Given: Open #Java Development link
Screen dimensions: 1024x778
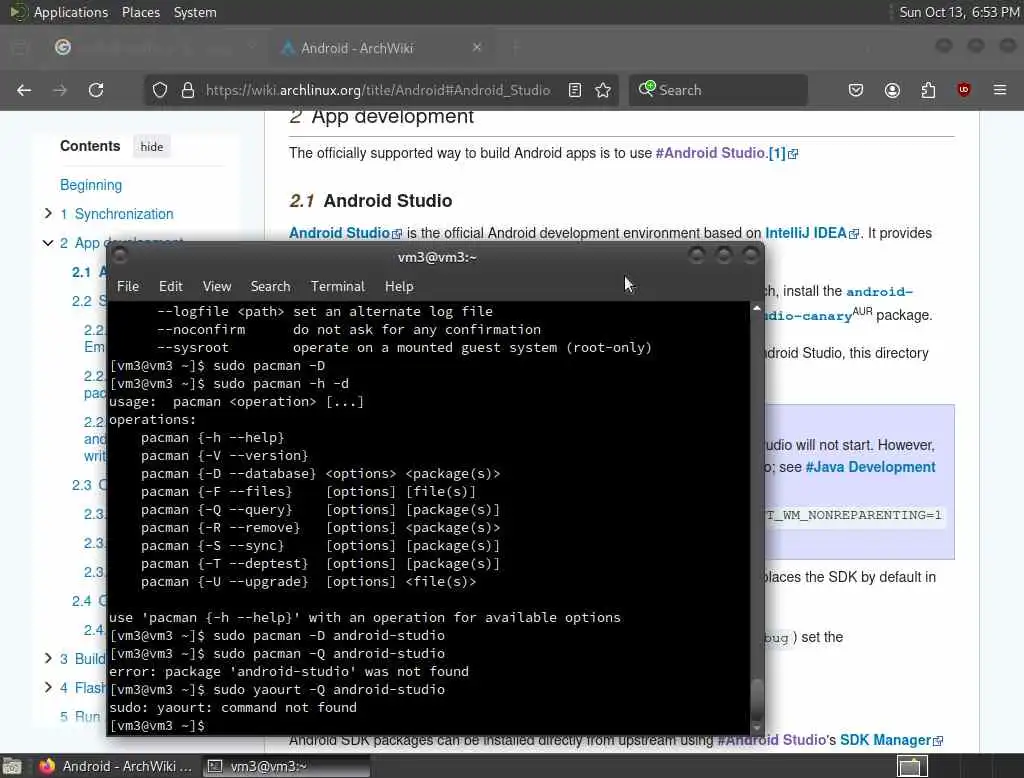Looking at the screenshot, I should 870,467.
